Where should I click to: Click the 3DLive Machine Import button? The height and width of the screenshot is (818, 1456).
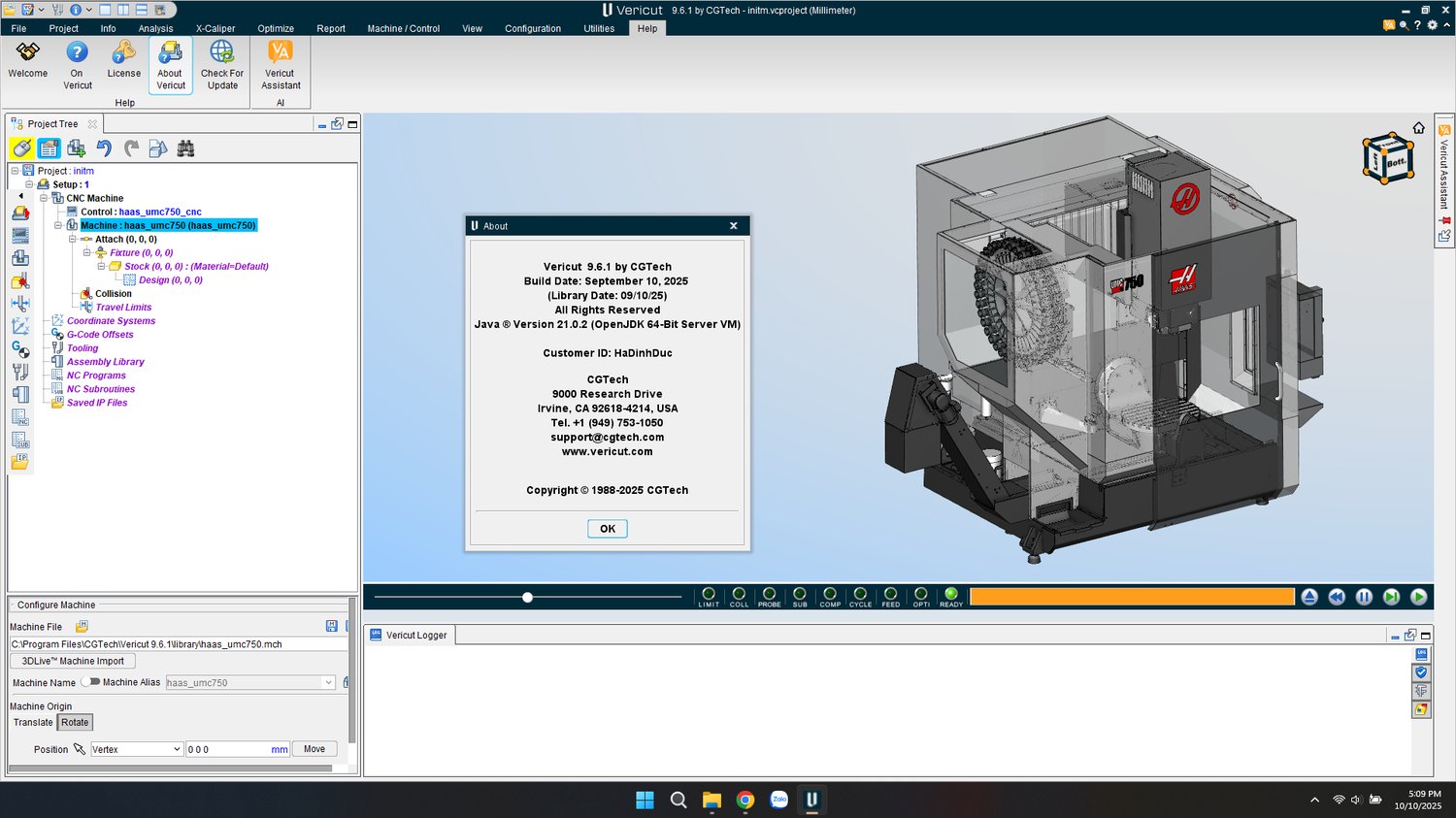pos(73,661)
